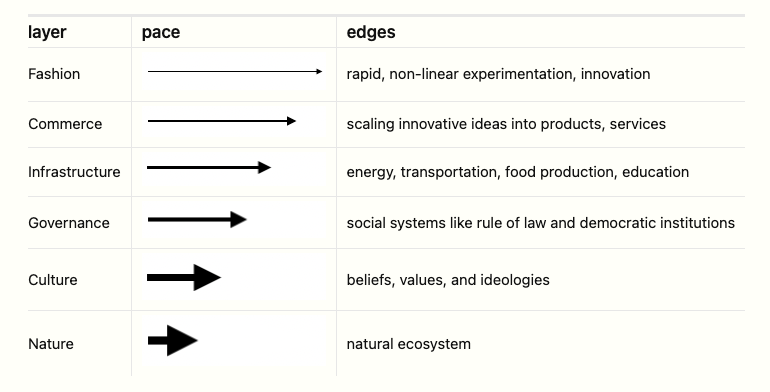Select the 'pace' column header
The image size is (770, 392).
tap(161, 32)
